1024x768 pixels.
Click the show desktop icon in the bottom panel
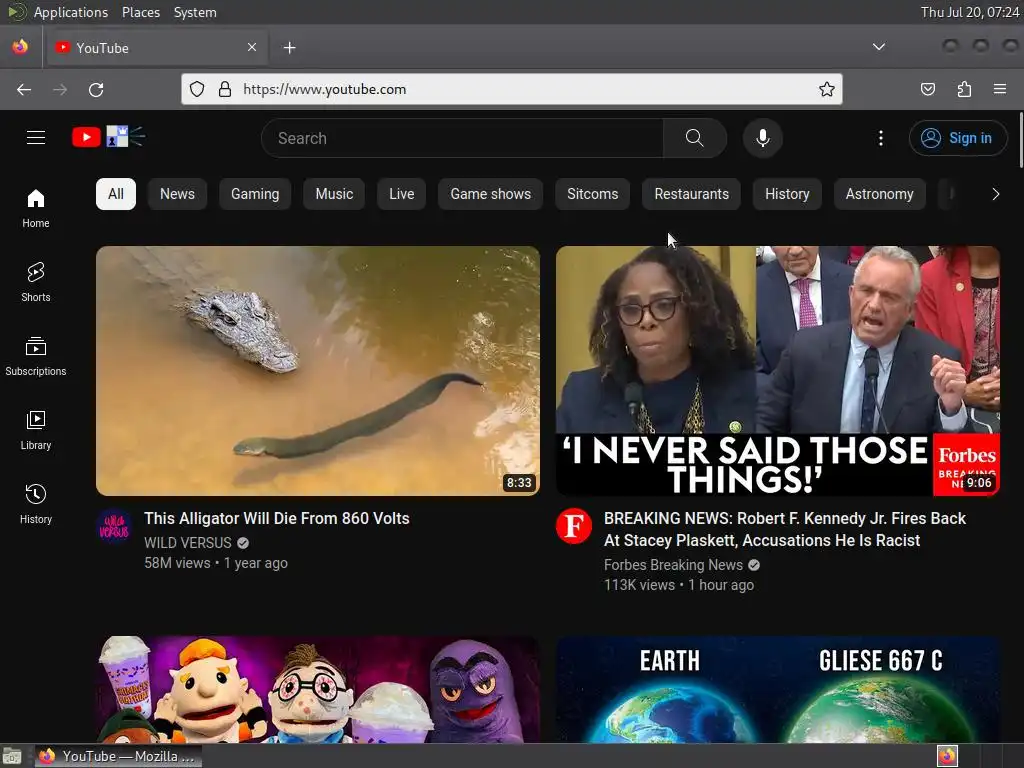click(x=11, y=756)
